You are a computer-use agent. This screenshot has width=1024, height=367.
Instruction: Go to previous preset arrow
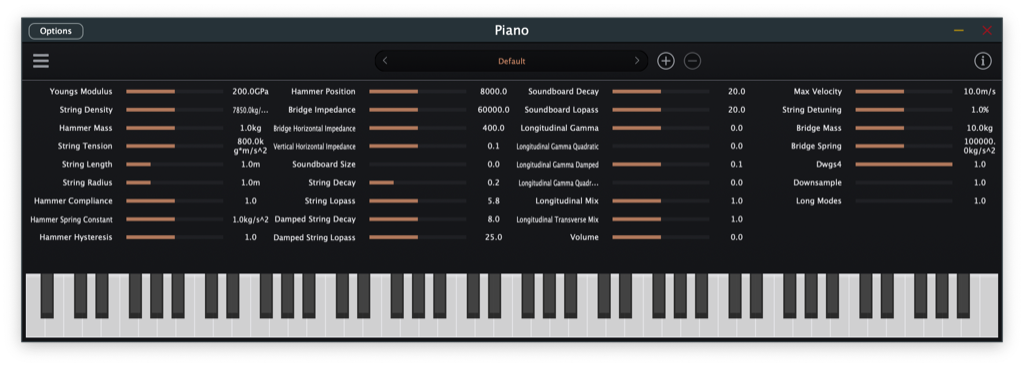(385, 61)
